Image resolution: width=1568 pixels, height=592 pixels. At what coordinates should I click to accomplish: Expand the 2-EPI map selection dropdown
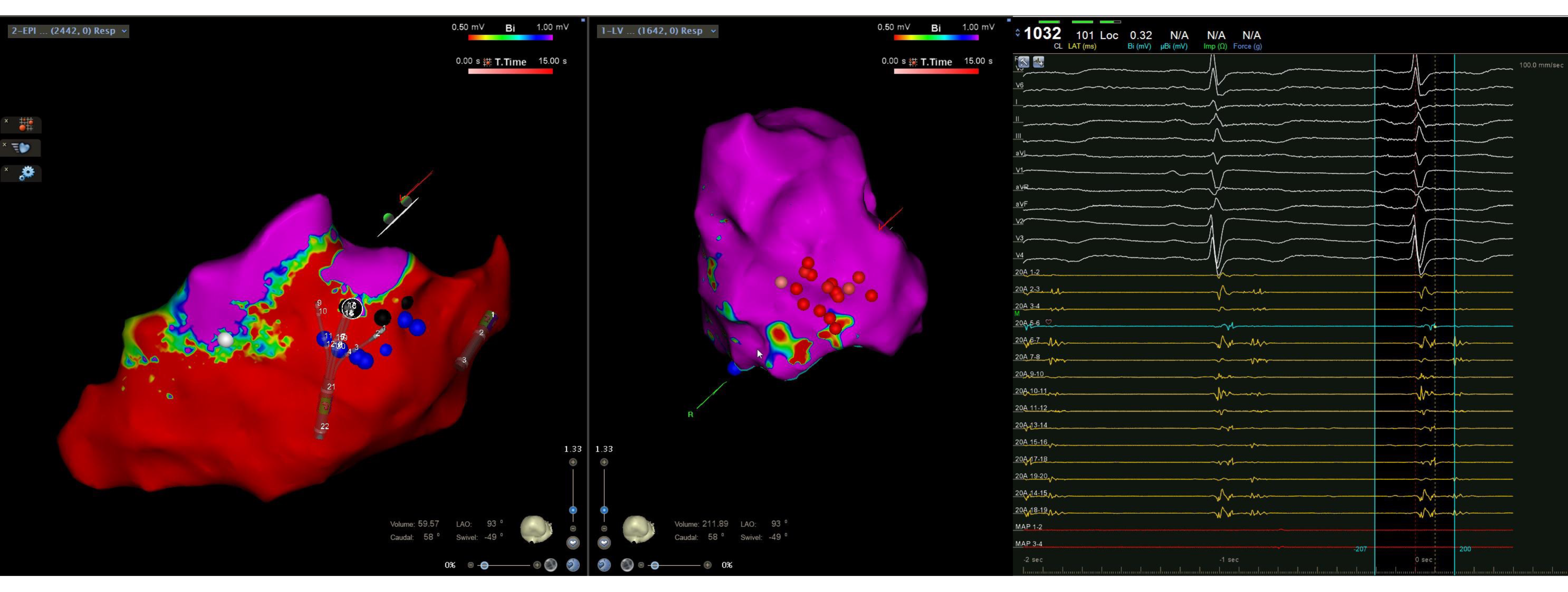click(x=124, y=31)
